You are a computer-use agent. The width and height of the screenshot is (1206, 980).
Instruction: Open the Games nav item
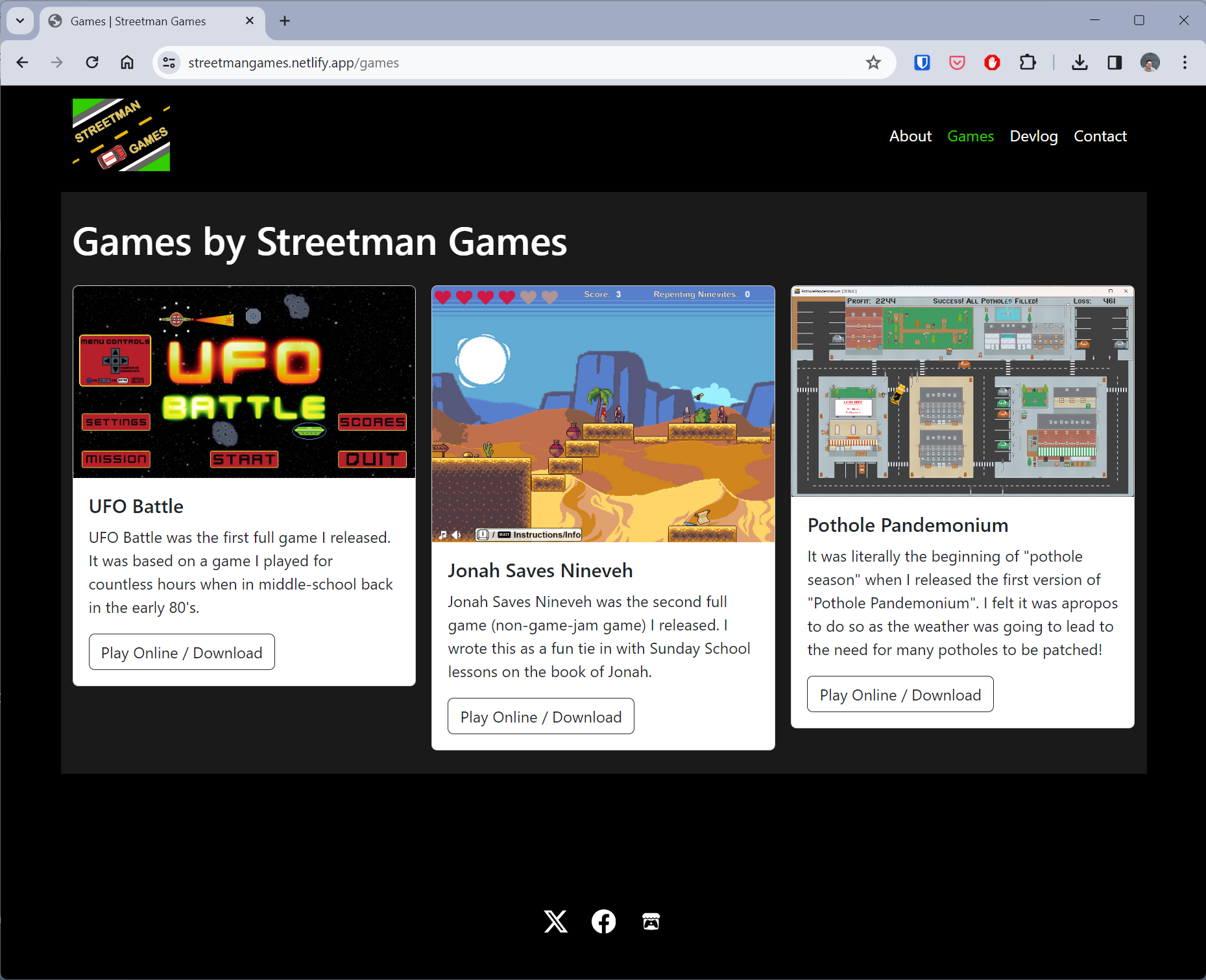tap(971, 136)
